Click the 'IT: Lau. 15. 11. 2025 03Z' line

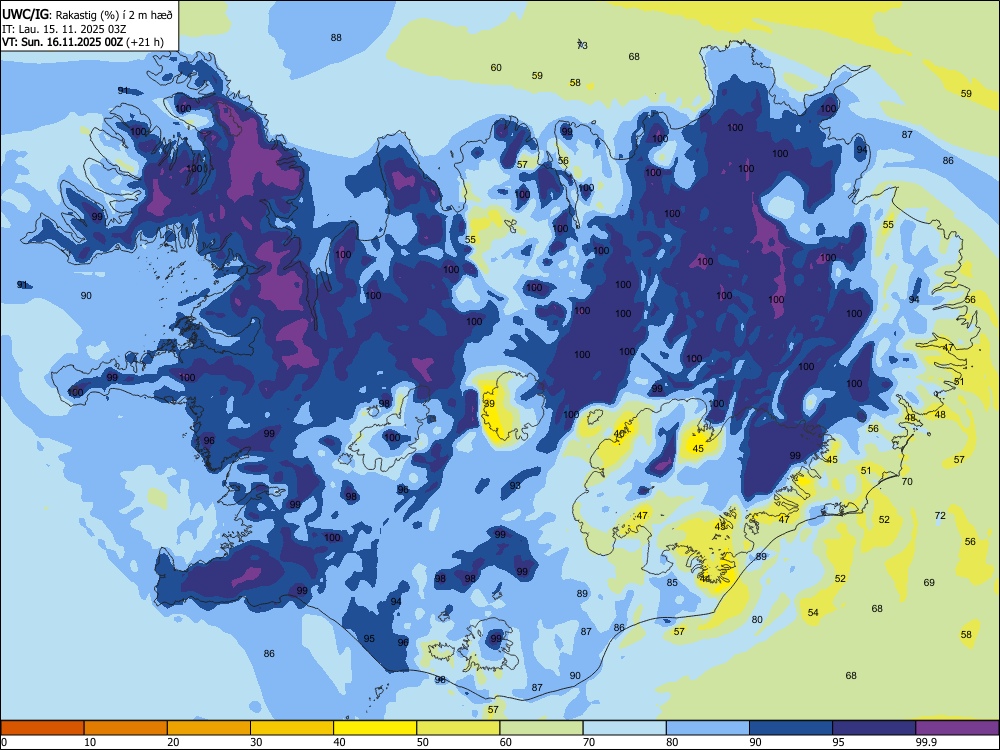tap(64, 29)
